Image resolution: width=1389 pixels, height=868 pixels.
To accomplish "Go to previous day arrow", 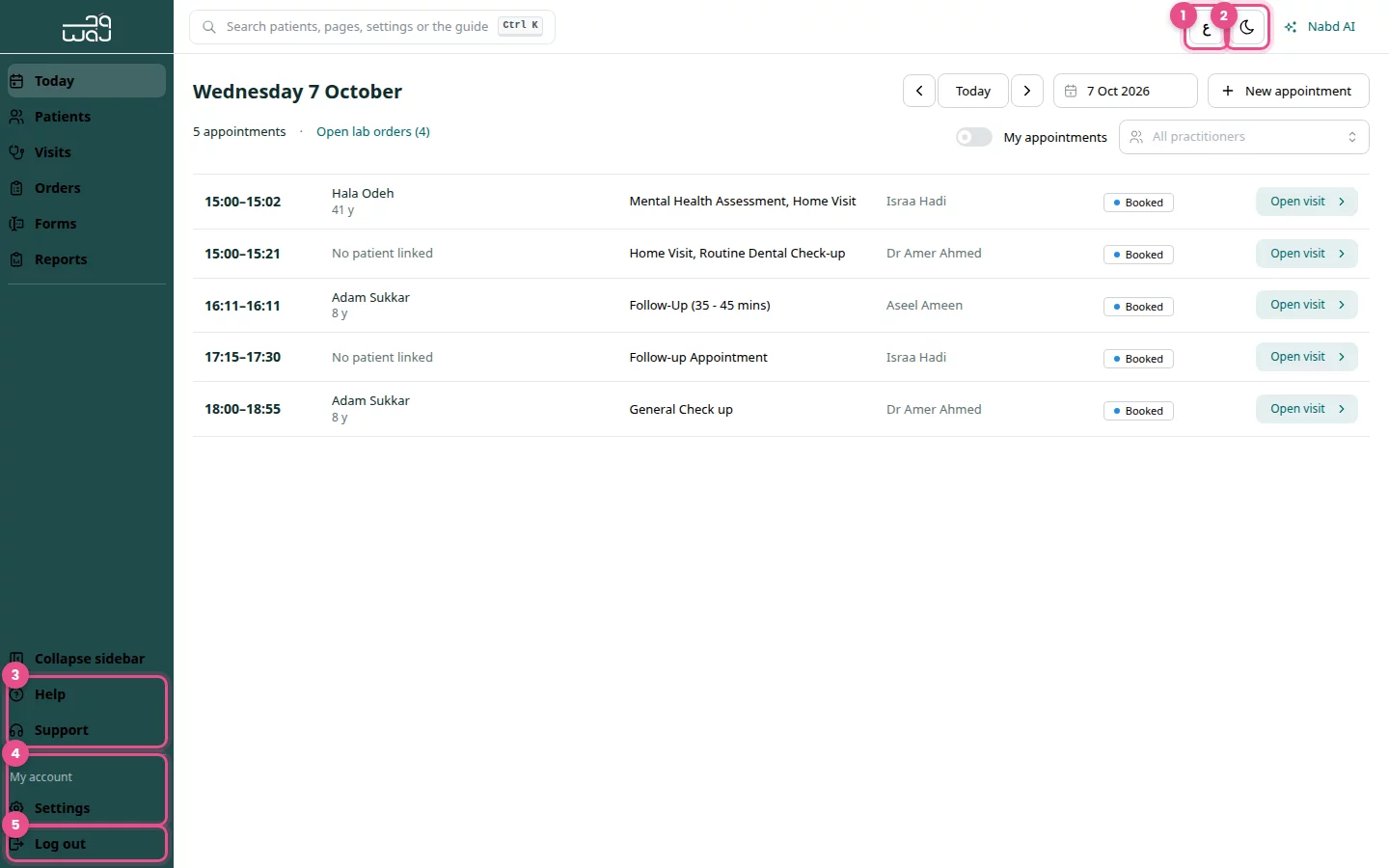I will click(x=919, y=91).
